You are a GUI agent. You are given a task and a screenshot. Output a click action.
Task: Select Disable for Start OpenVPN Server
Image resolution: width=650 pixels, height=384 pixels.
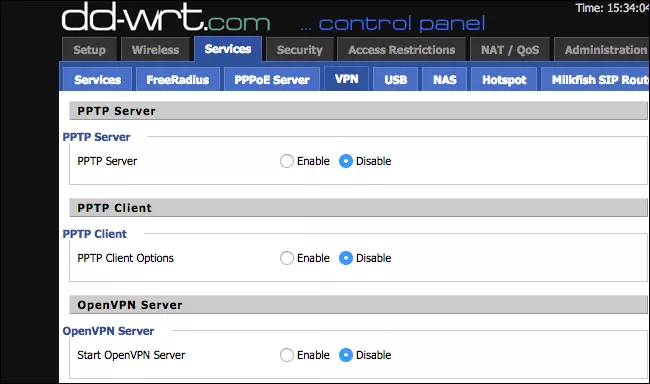[x=346, y=355]
